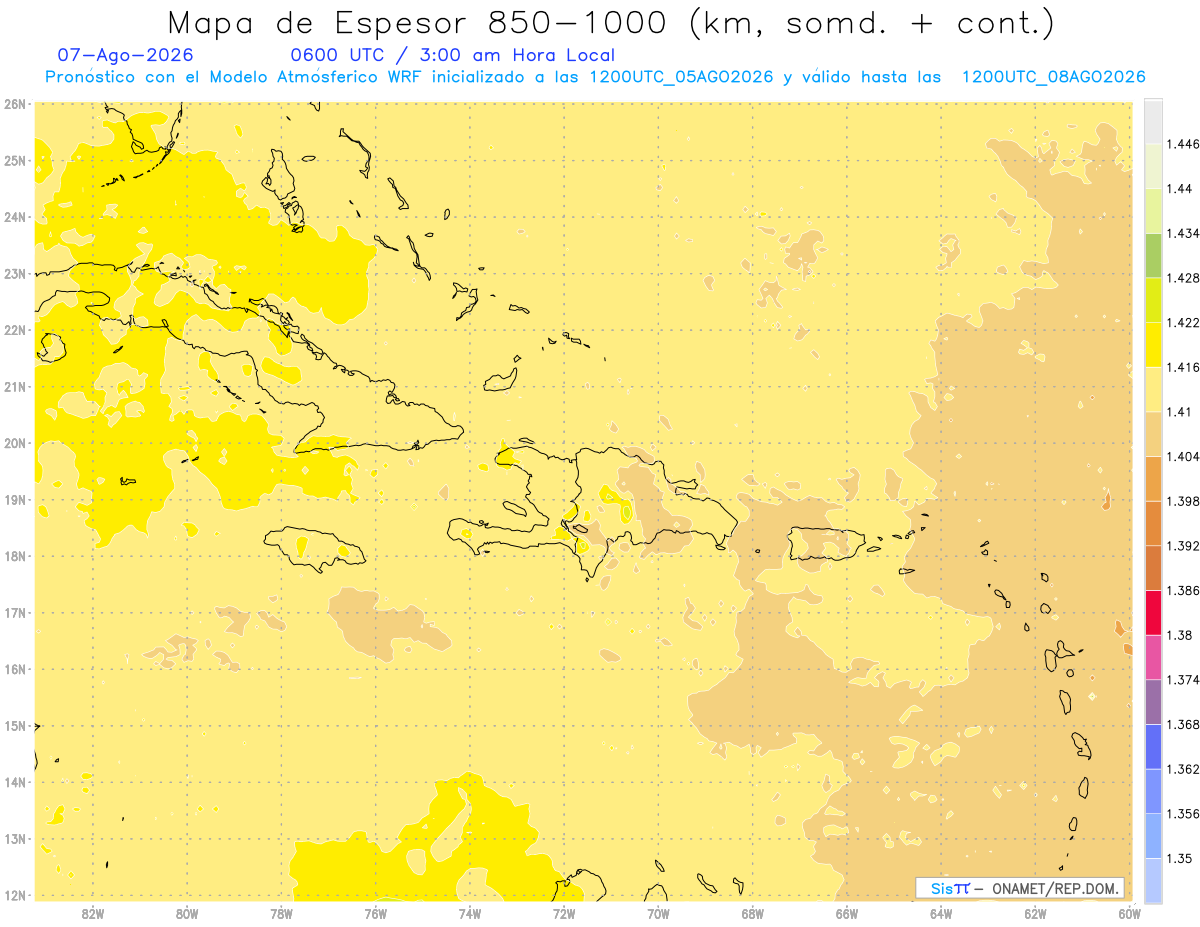The image size is (1200, 927).
Task: Select the tan swatch between 1.404 and 1.41
Action: tap(1153, 433)
